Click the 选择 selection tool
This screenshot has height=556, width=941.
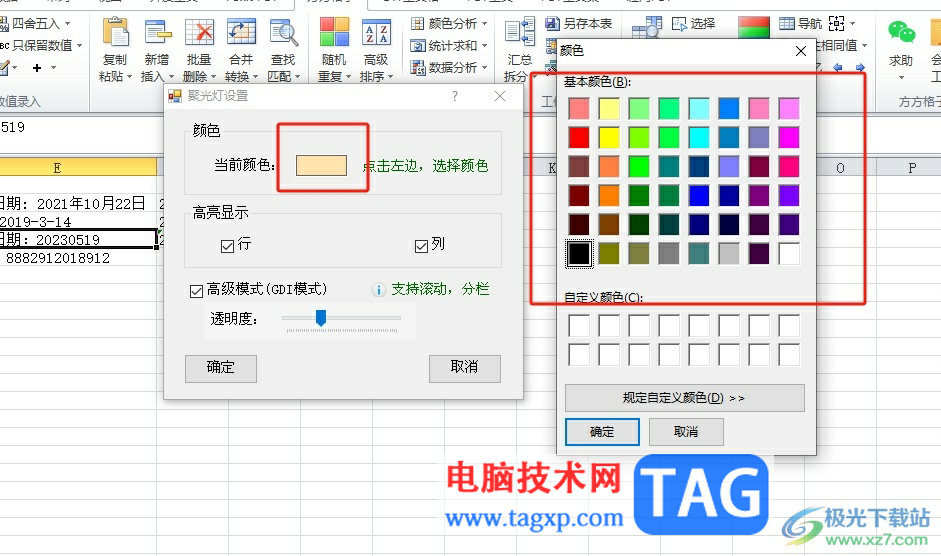click(x=694, y=23)
